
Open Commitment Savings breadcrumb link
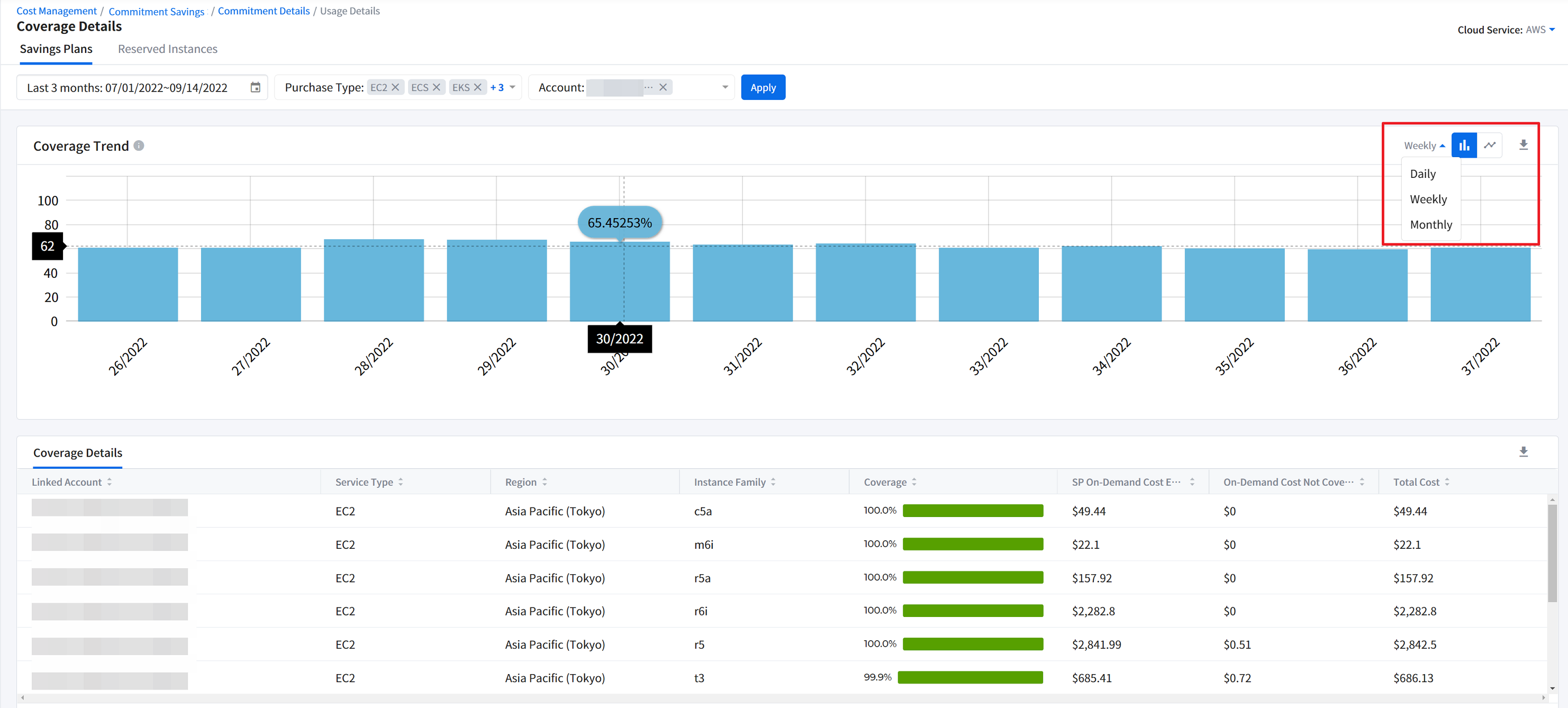click(x=157, y=12)
